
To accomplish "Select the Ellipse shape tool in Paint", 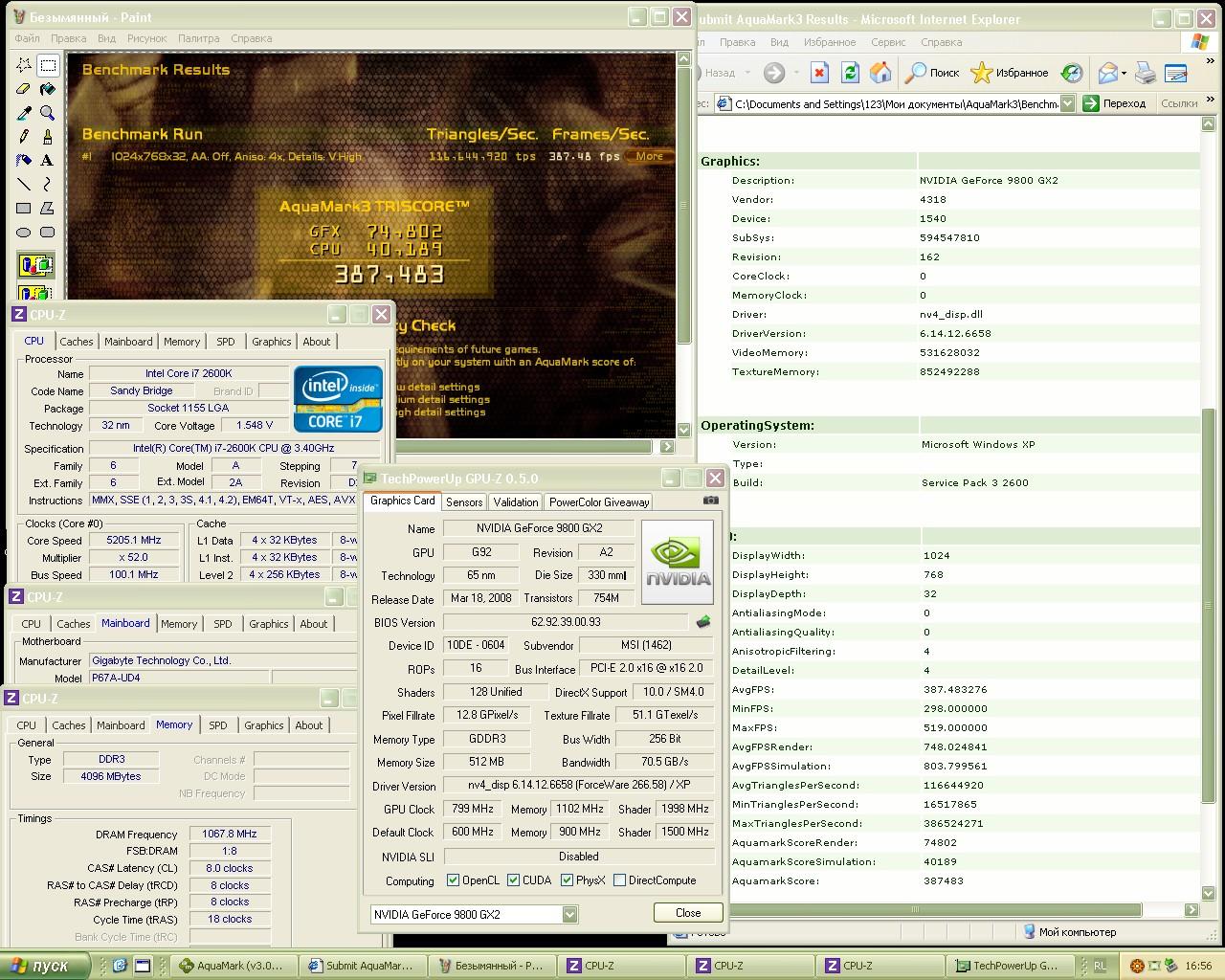I will pos(24,233).
